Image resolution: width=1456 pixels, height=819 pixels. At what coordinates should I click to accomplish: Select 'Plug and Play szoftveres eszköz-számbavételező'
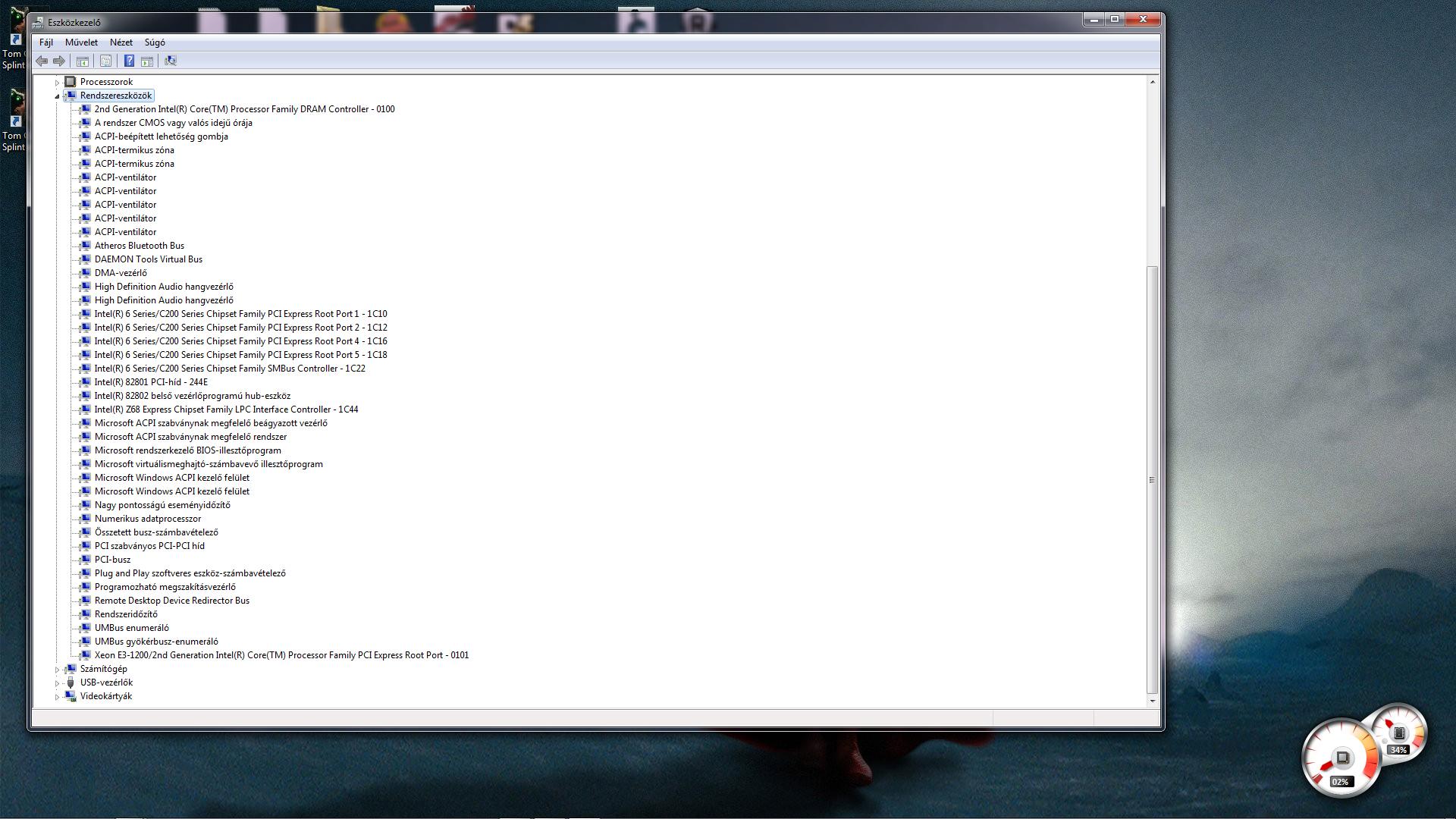coord(190,573)
